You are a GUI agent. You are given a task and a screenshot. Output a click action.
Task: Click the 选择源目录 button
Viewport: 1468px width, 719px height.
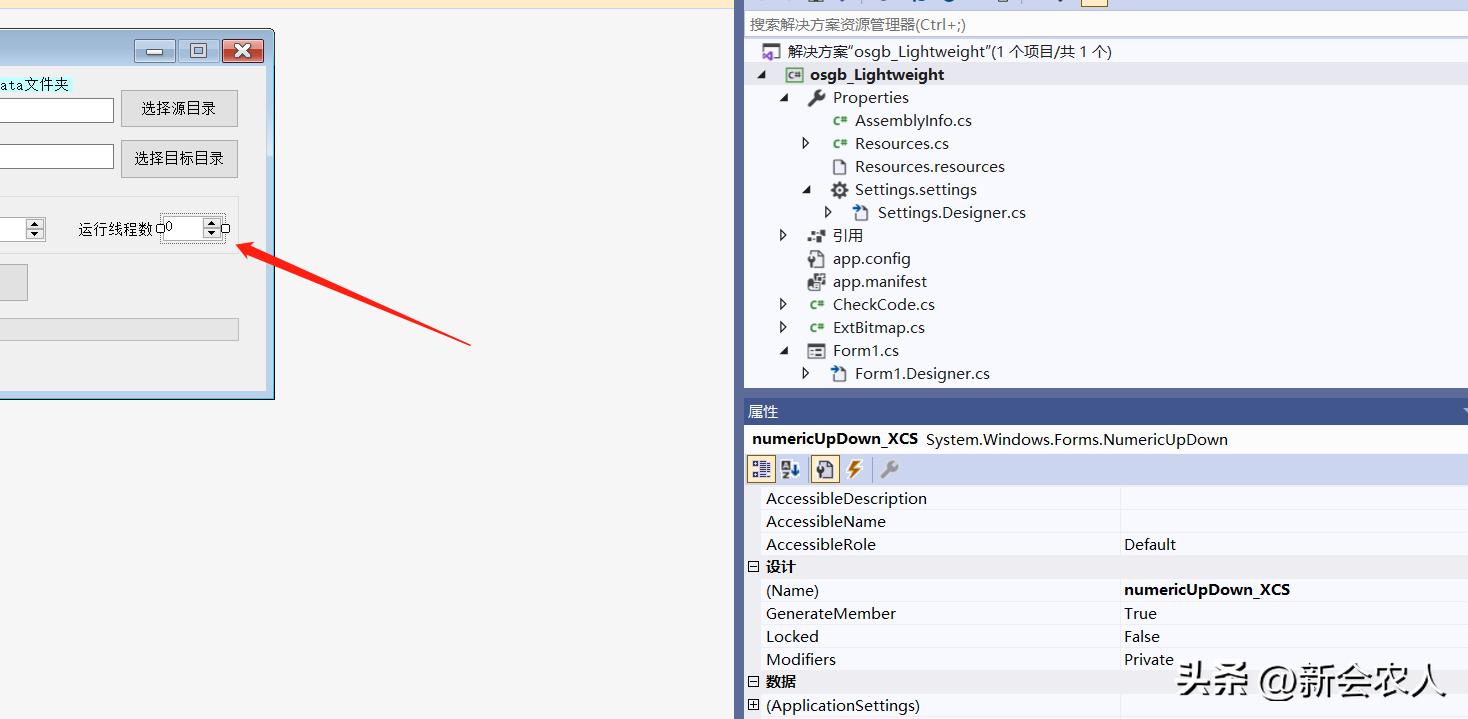click(x=179, y=108)
